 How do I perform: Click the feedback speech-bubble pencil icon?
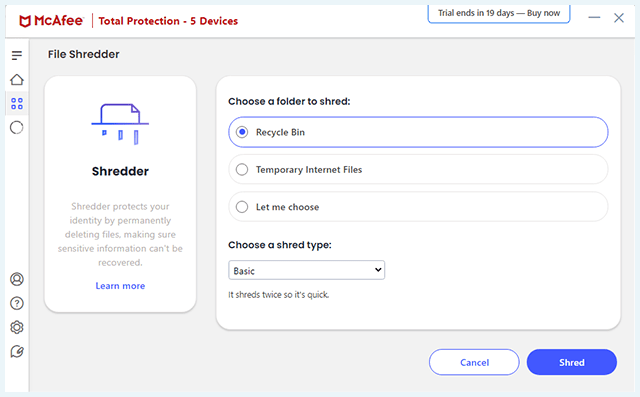(17, 351)
